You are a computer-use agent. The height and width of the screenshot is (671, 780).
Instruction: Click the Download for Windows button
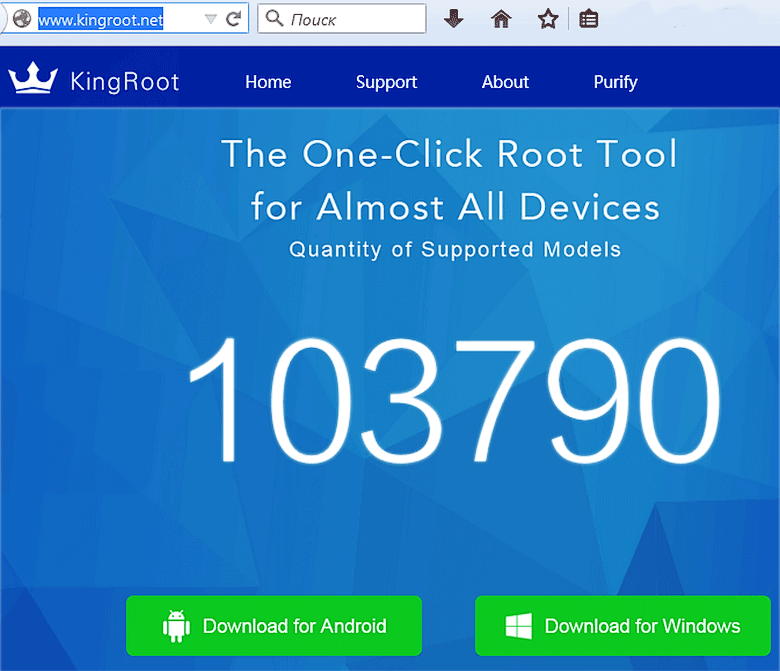tap(623, 626)
